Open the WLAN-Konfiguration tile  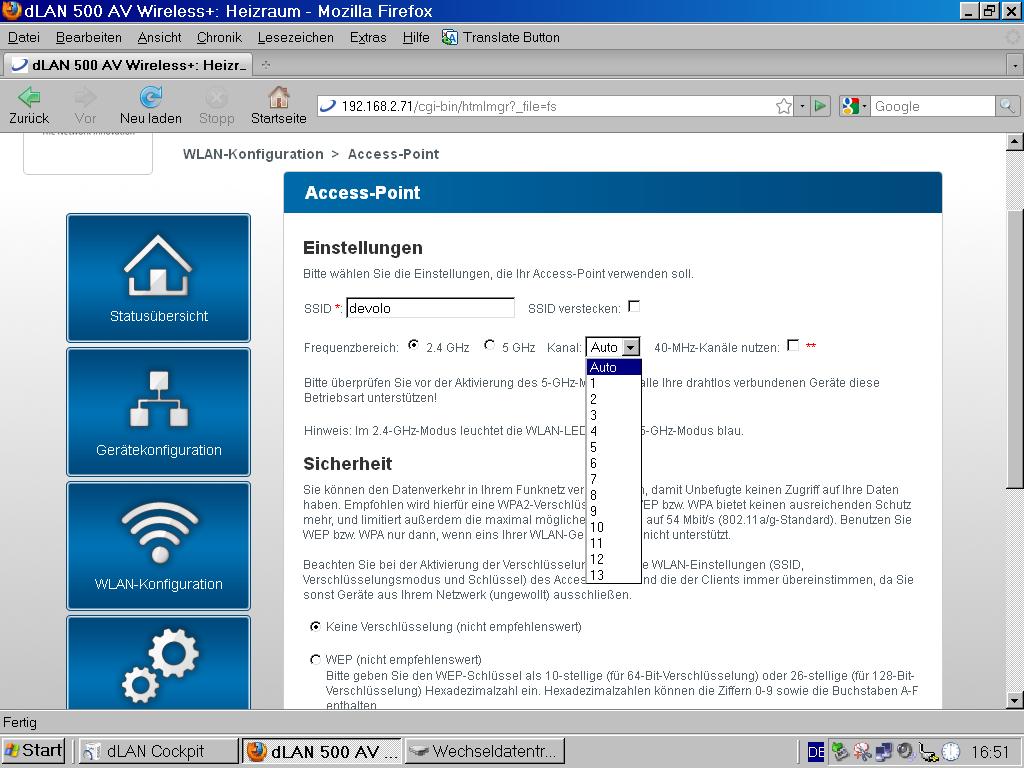point(158,545)
